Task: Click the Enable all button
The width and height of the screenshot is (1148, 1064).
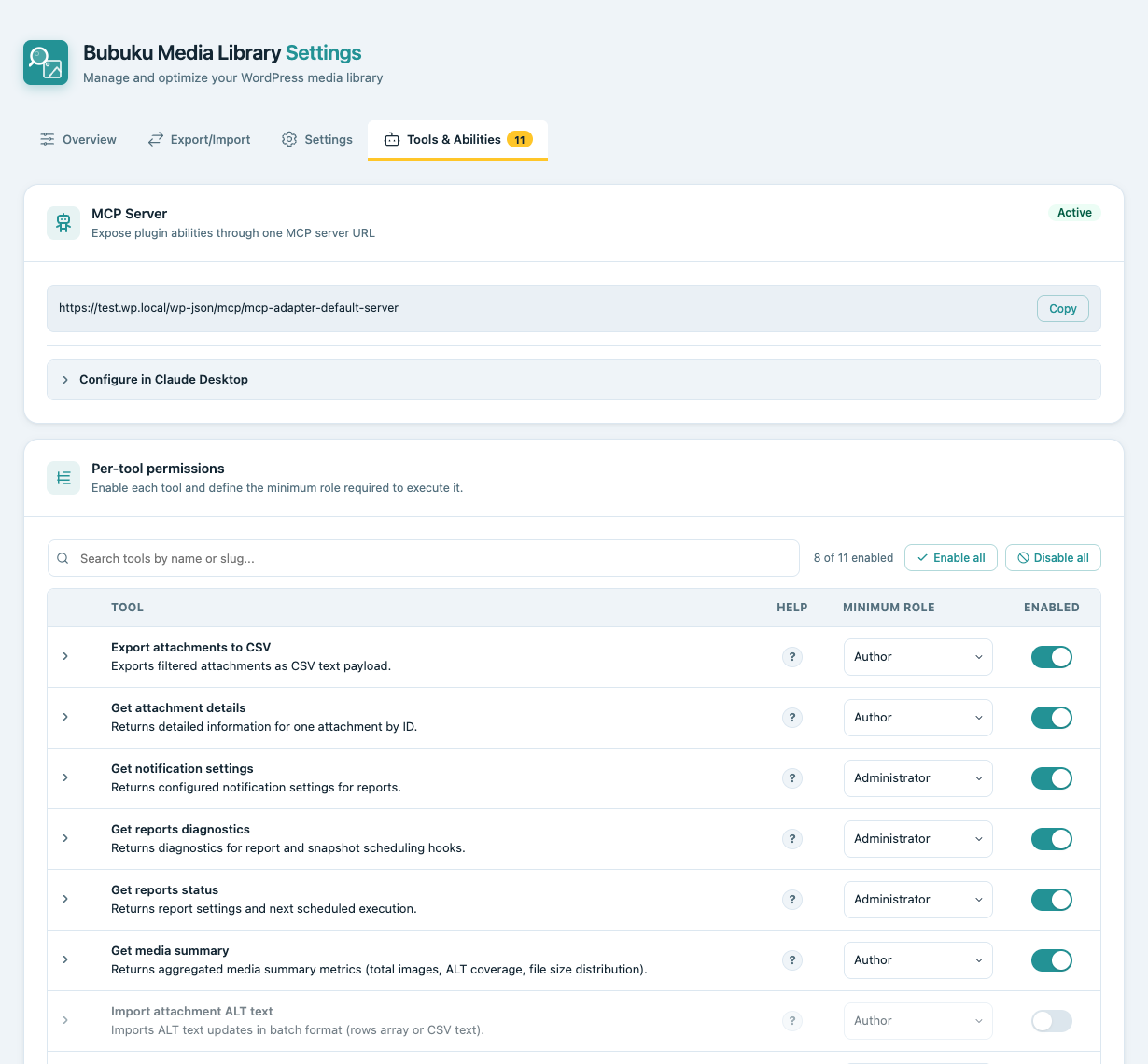Action: [951, 558]
